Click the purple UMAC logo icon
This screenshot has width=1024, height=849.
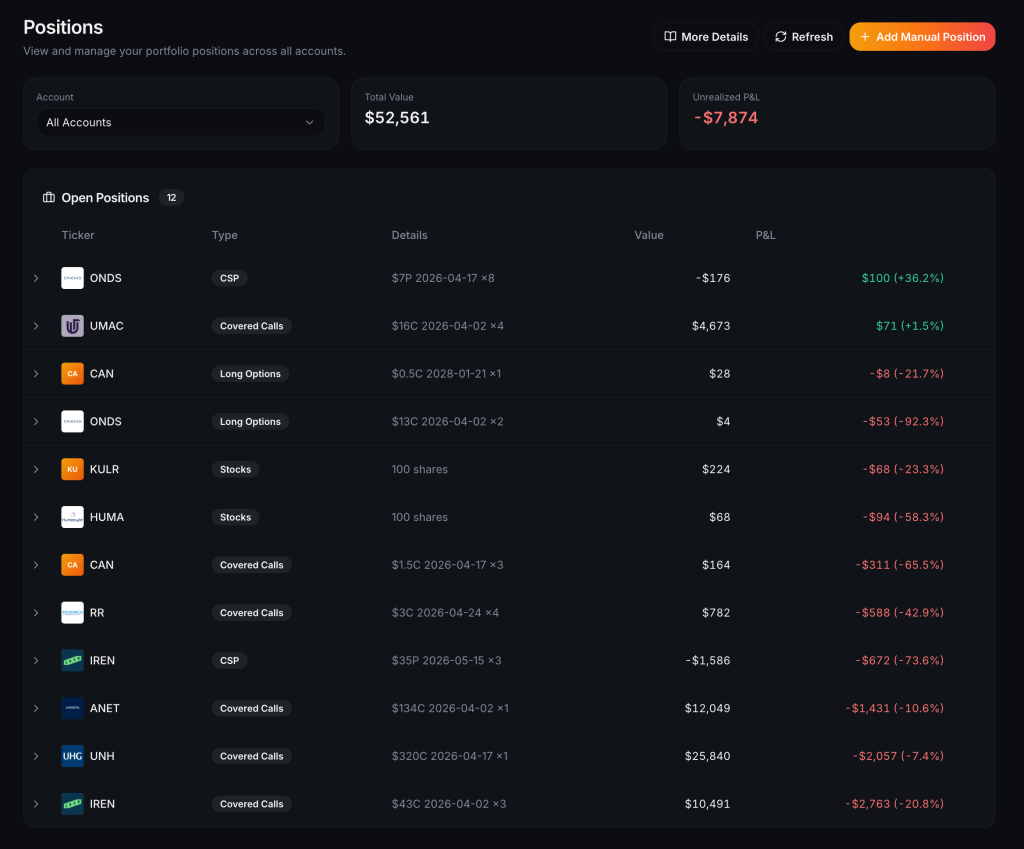pos(72,325)
